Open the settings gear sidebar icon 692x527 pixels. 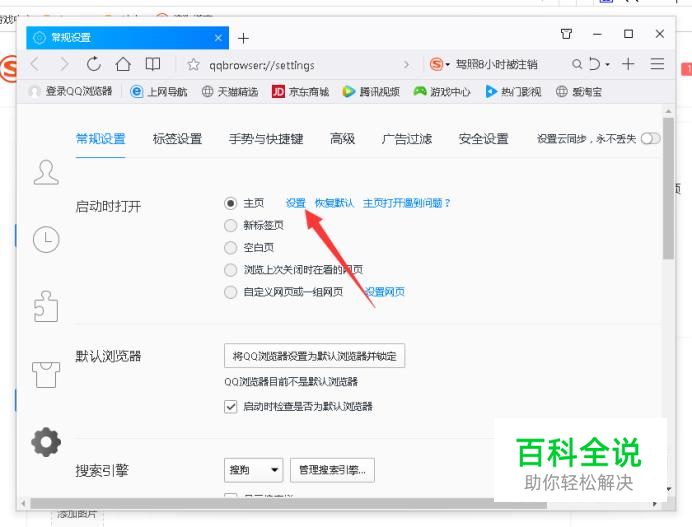(46, 442)
